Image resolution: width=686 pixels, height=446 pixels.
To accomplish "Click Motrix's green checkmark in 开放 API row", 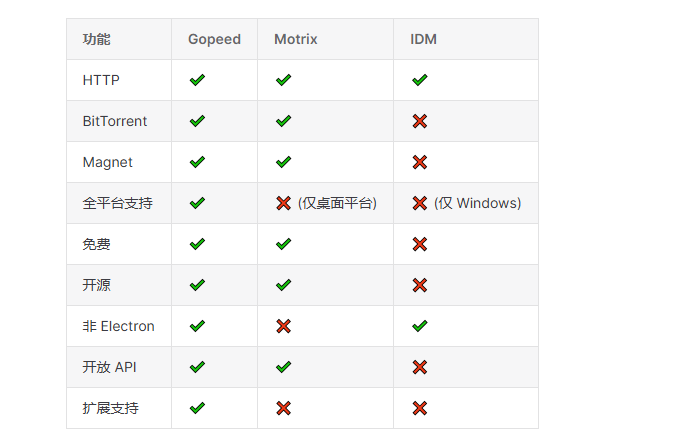I will coord(283,367).
